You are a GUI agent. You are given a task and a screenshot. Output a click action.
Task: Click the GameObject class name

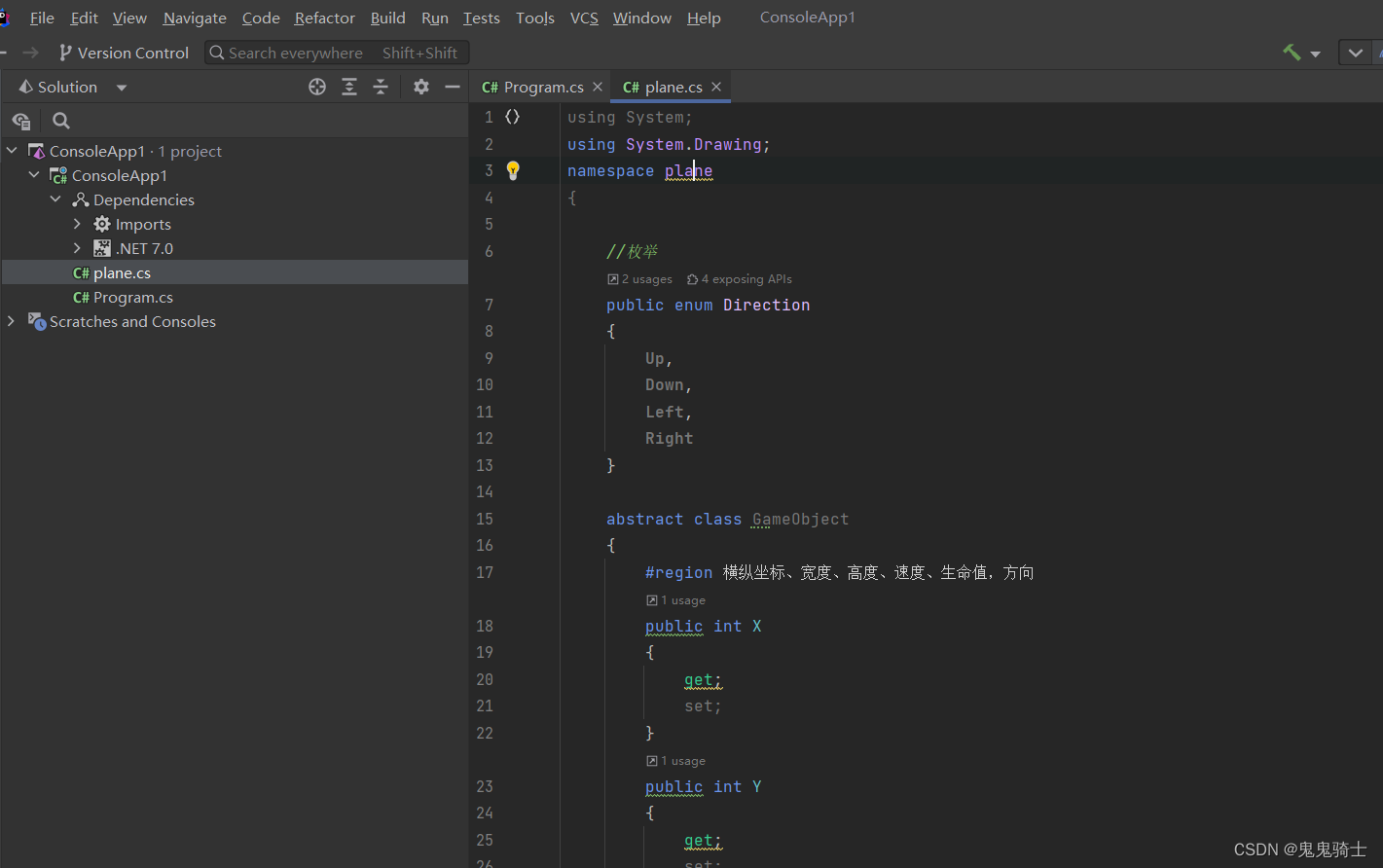click(800, 519)
